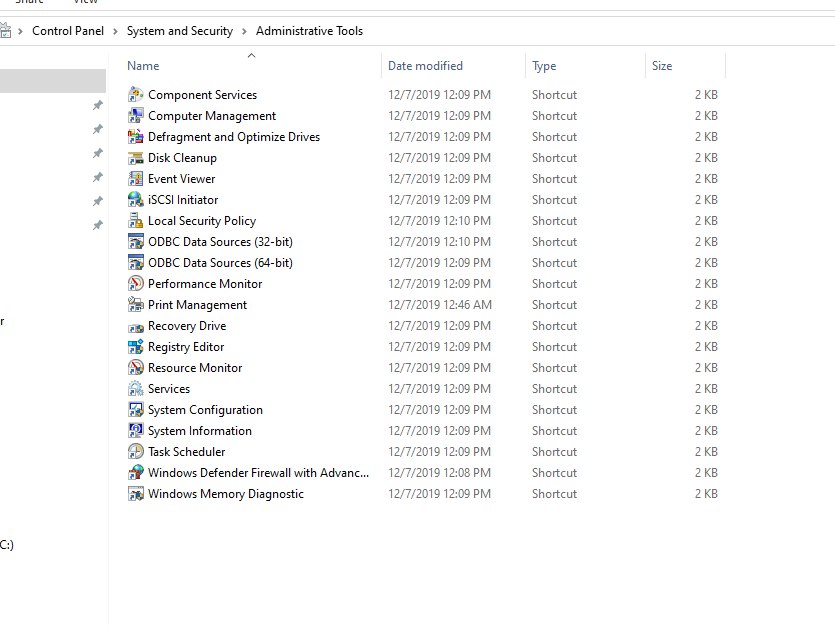Select Defragment and Optimize Drives name text
Viewport: 835px width, 625px height.
pos(234,137)
